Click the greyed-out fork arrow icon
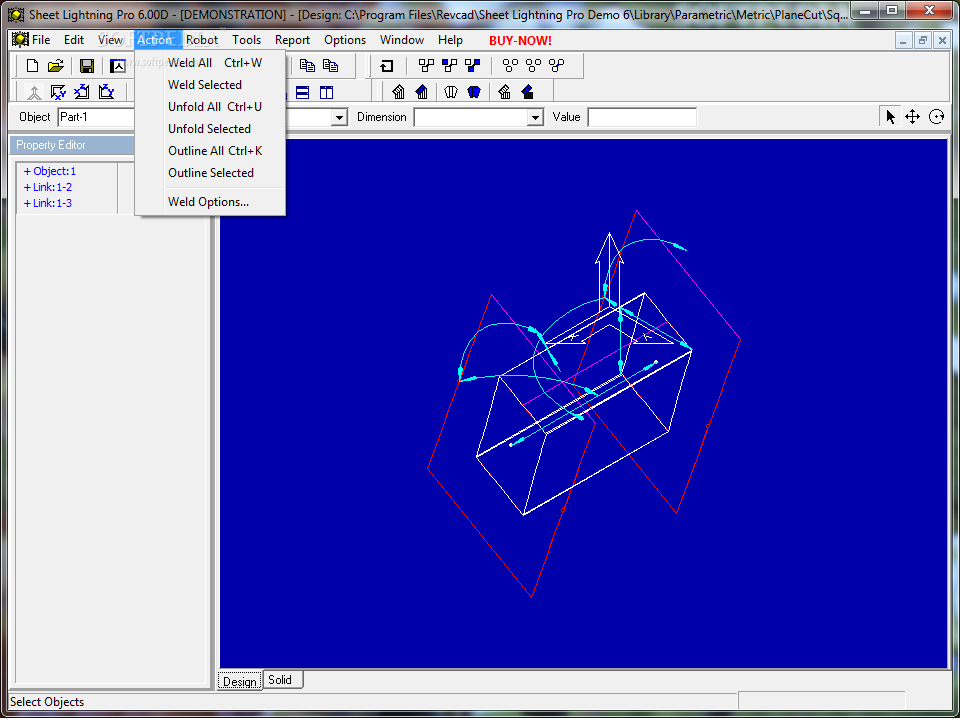 tap(36, 92)
